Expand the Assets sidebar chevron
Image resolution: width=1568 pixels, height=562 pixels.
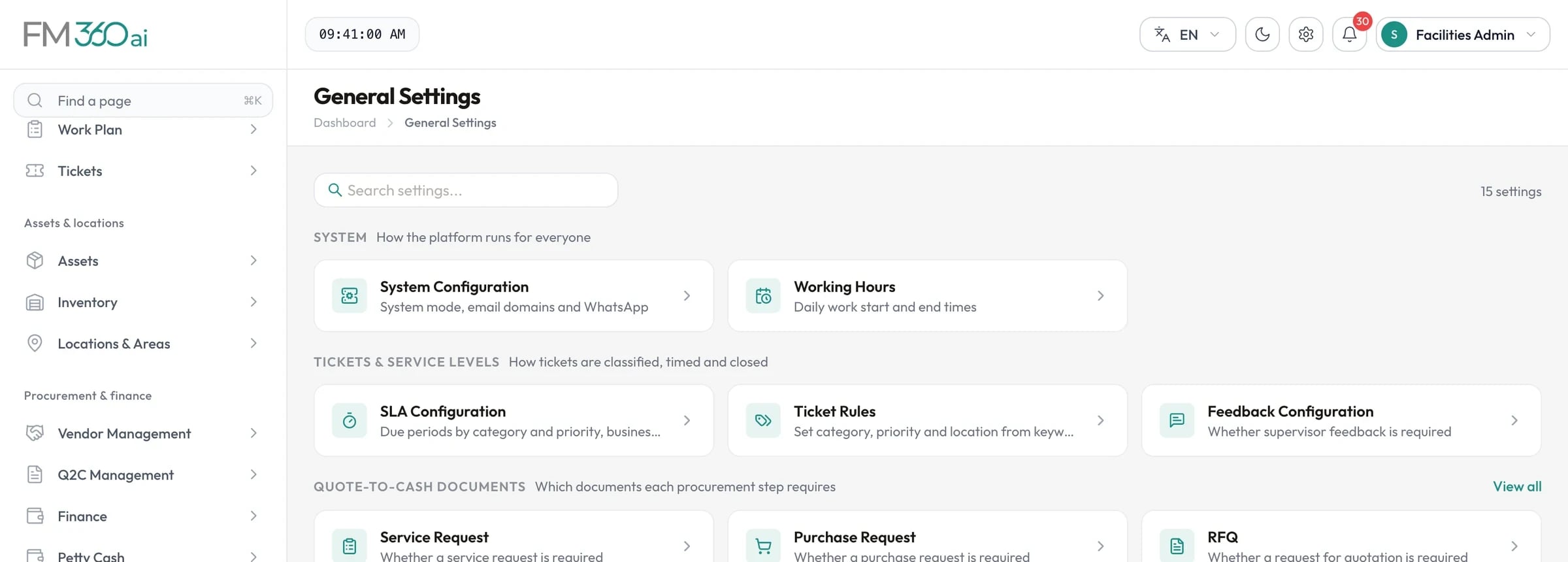click(253, 261)
